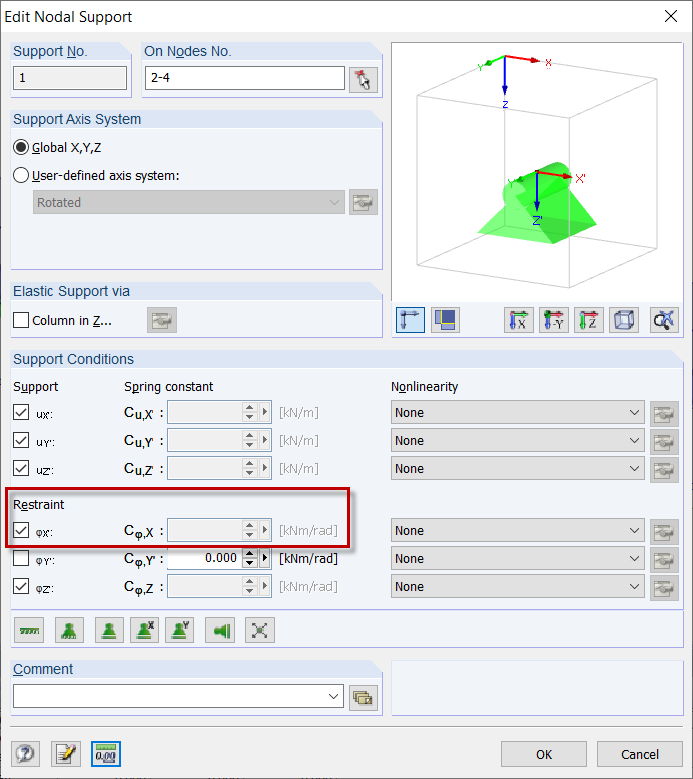Open nonlinearity dropdown for φX

coord(518,531)
